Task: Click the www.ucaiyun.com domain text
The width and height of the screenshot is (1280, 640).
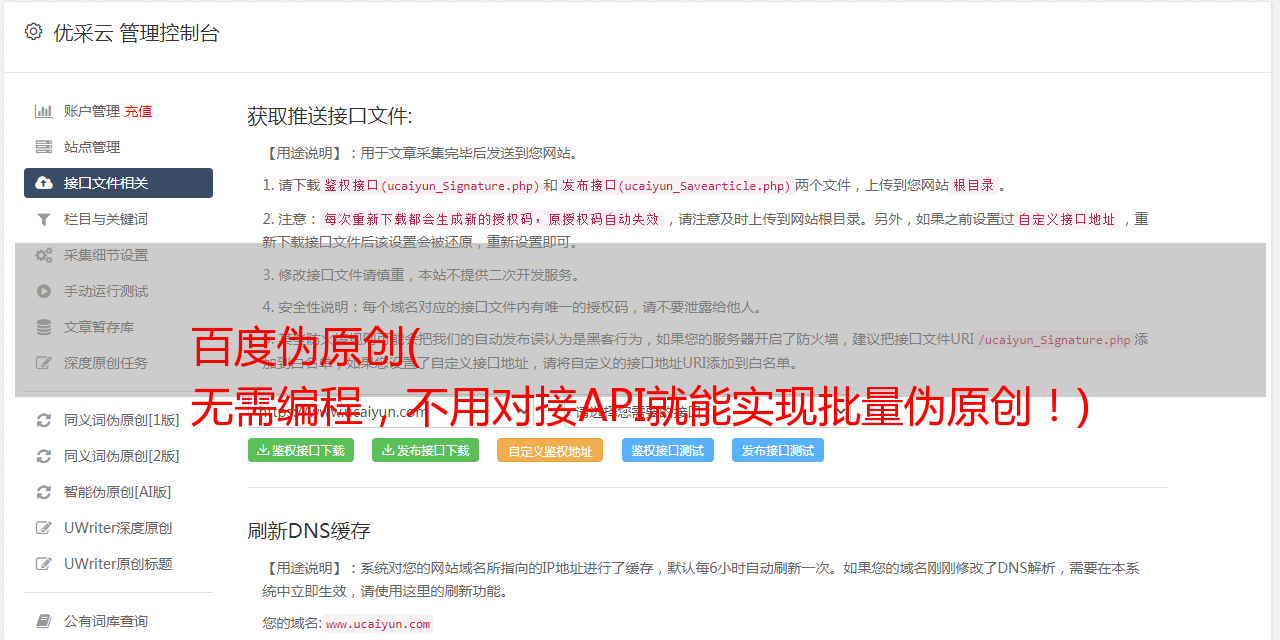Action: point(378,623)
